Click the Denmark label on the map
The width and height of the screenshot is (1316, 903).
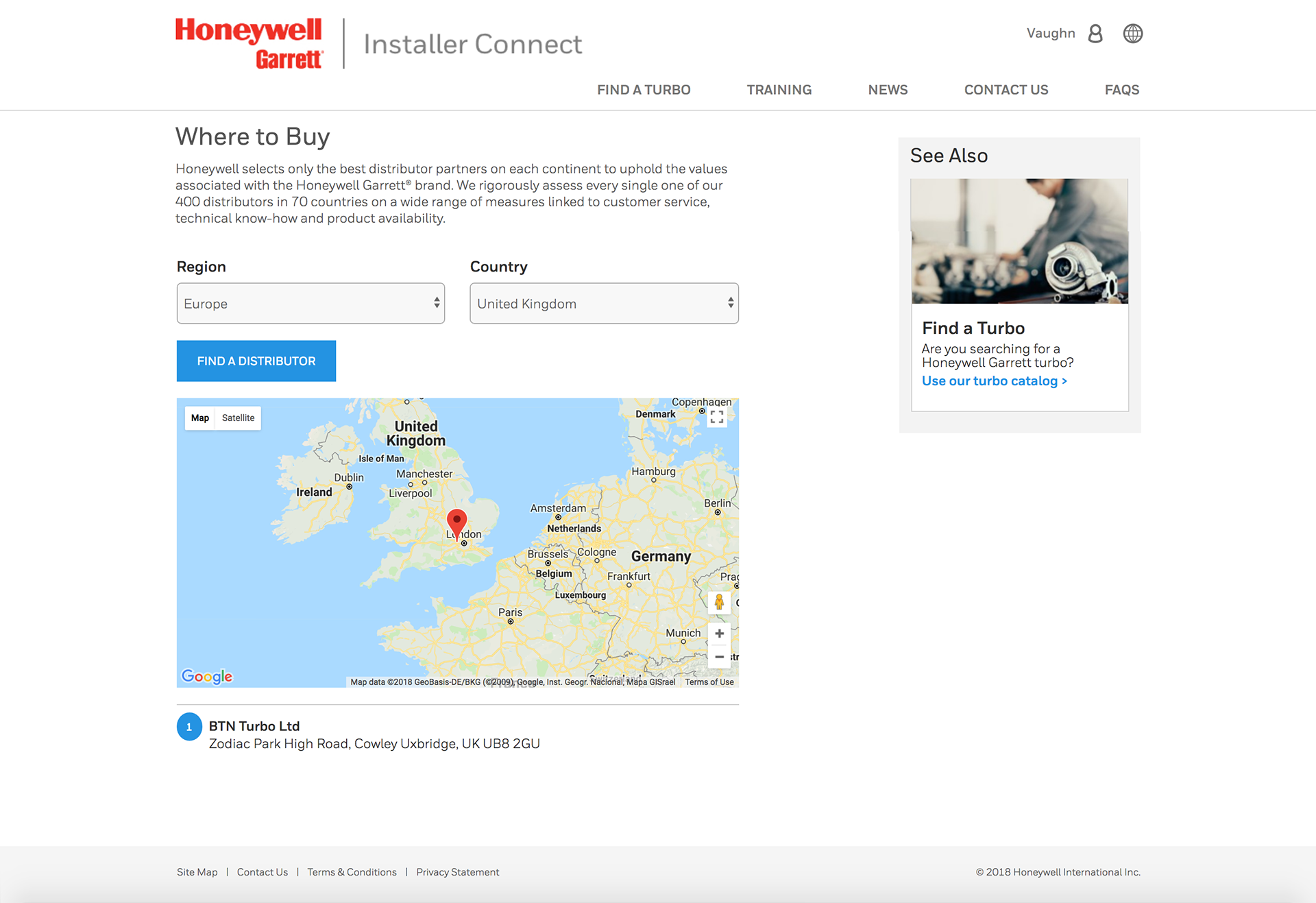(655, 414)
